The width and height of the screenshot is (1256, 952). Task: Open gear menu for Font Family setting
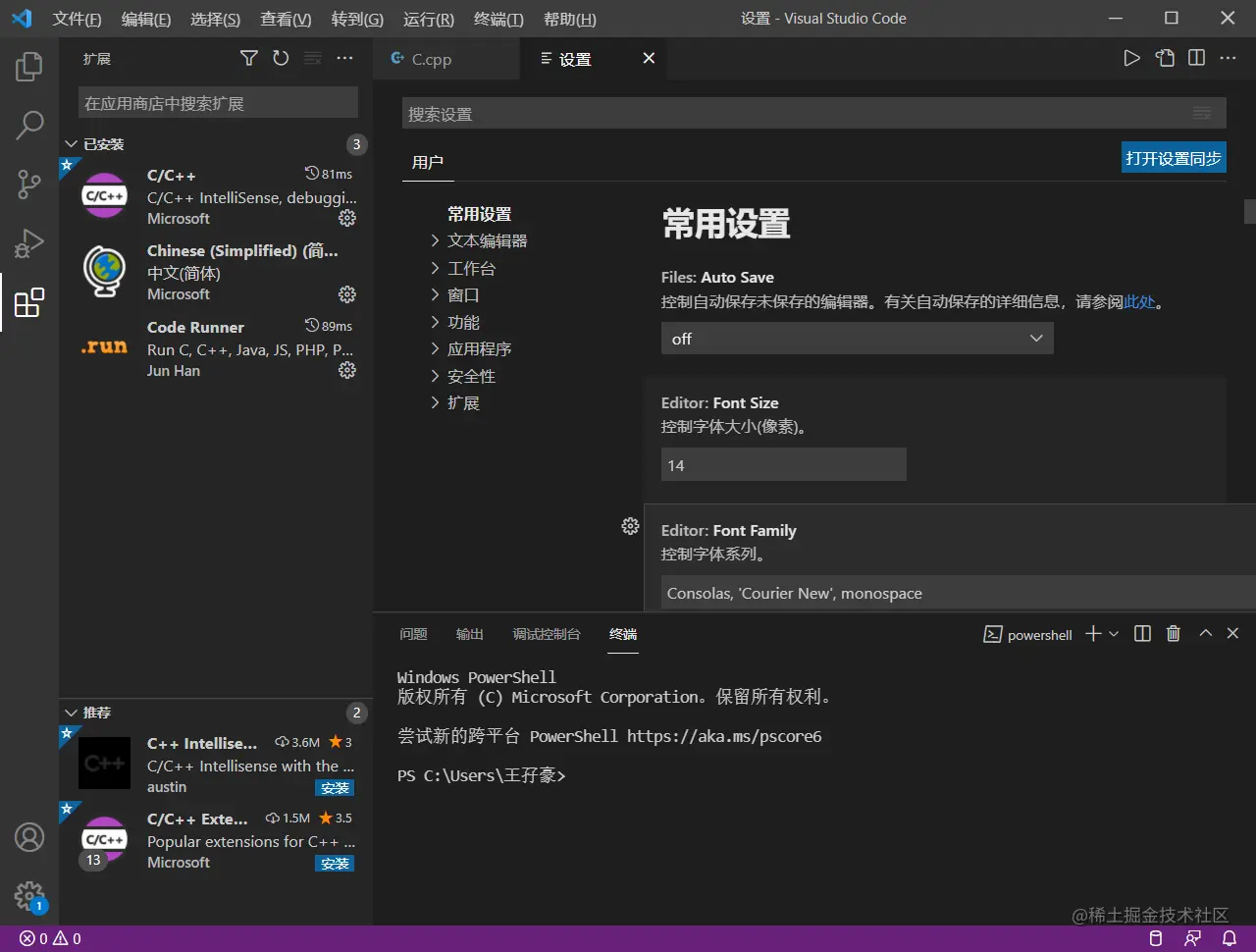pos(630,527)
